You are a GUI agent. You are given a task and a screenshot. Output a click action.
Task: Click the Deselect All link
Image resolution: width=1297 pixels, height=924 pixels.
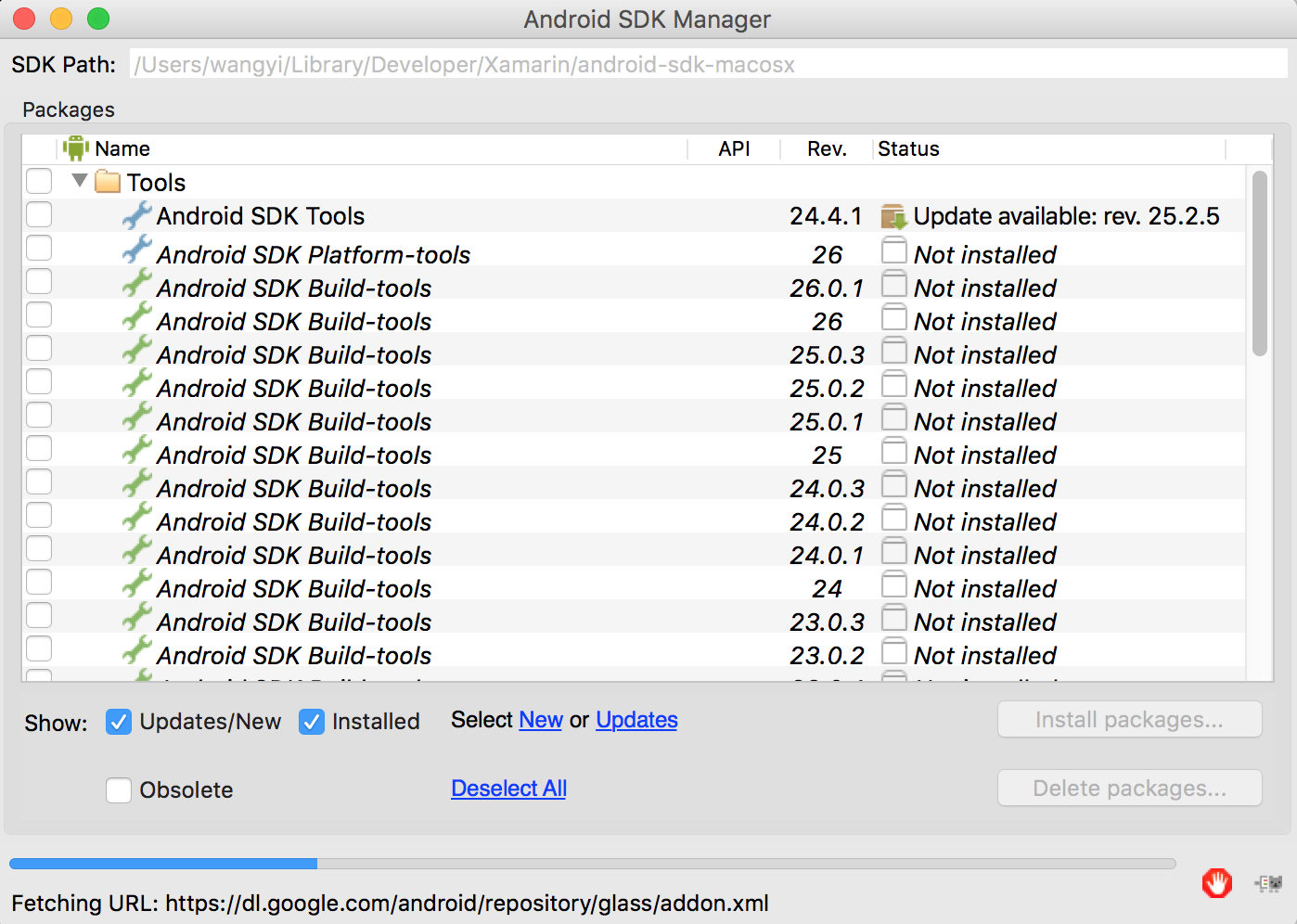(508, 789)
